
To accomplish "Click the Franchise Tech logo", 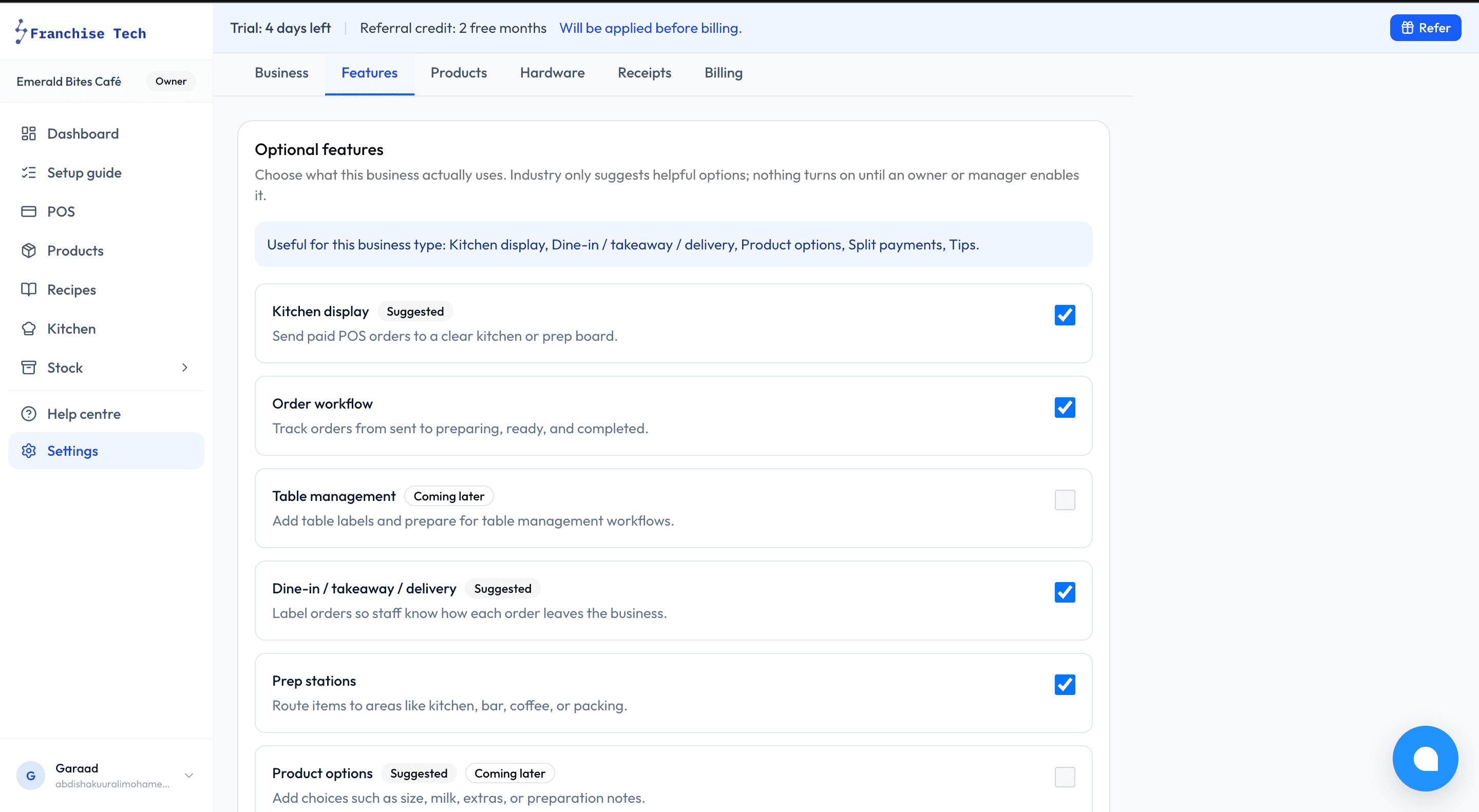I will [x=81, y=31].
